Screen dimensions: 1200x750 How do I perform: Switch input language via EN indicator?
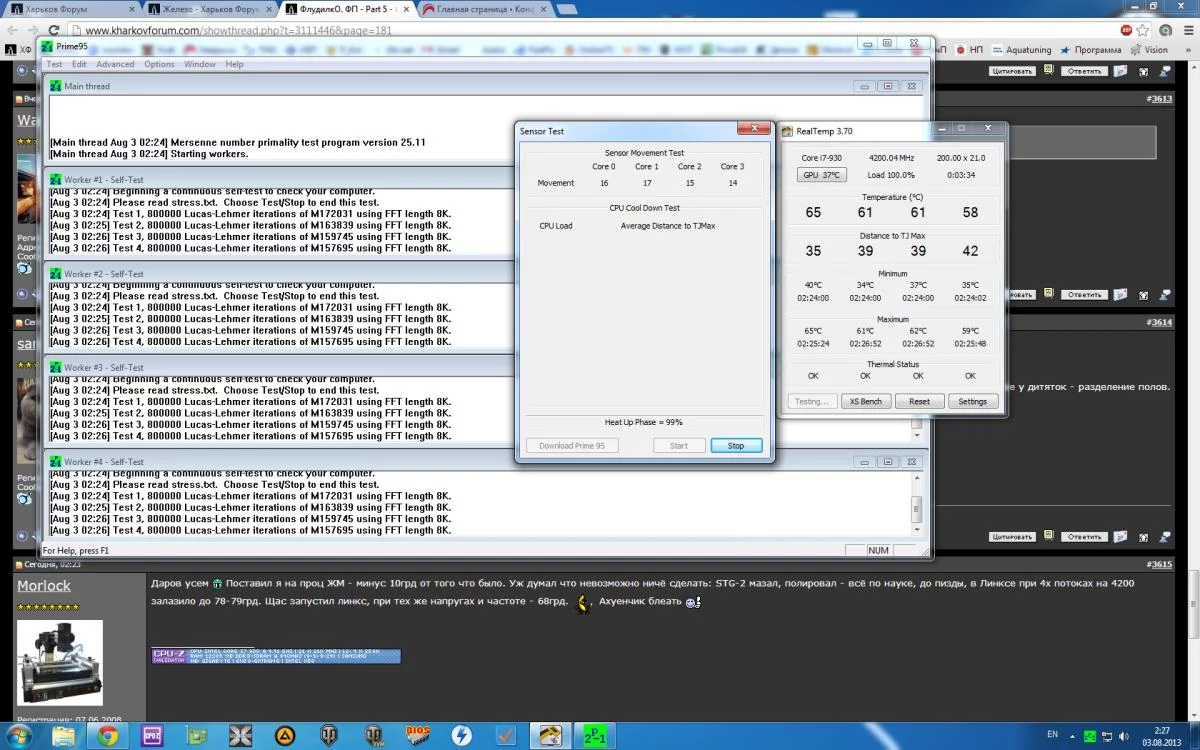1052,734
